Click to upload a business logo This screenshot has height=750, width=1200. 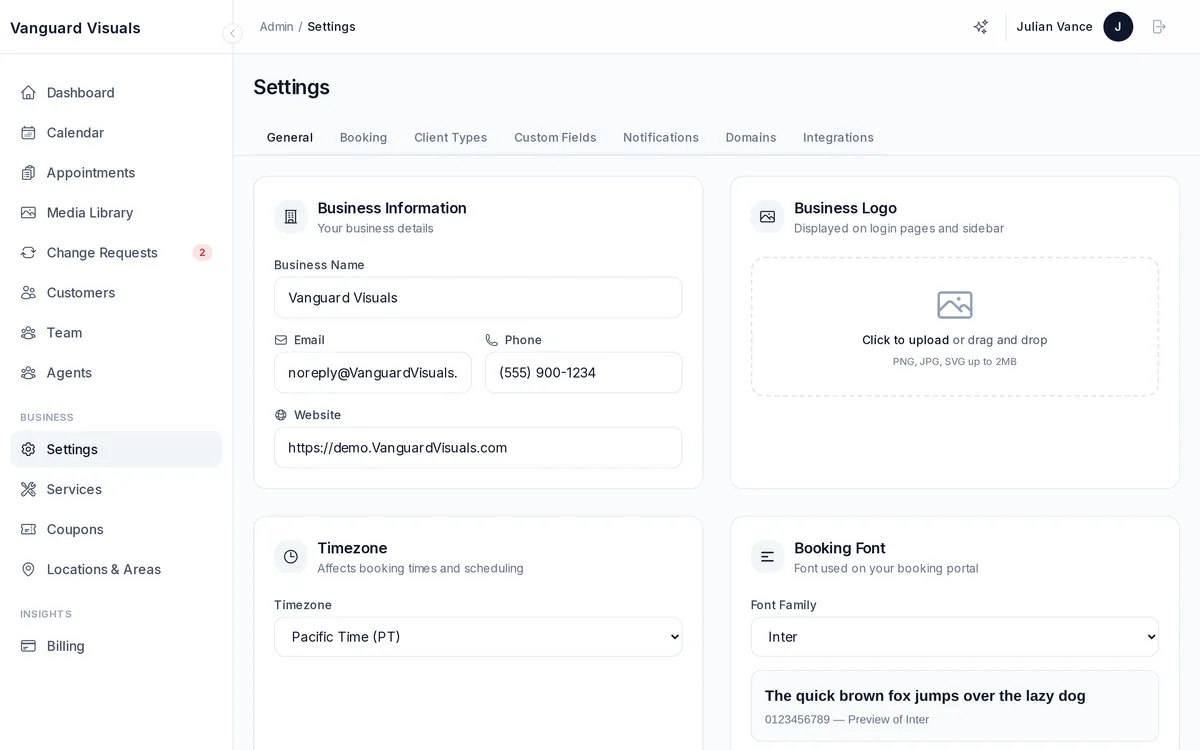coord(954,326)
